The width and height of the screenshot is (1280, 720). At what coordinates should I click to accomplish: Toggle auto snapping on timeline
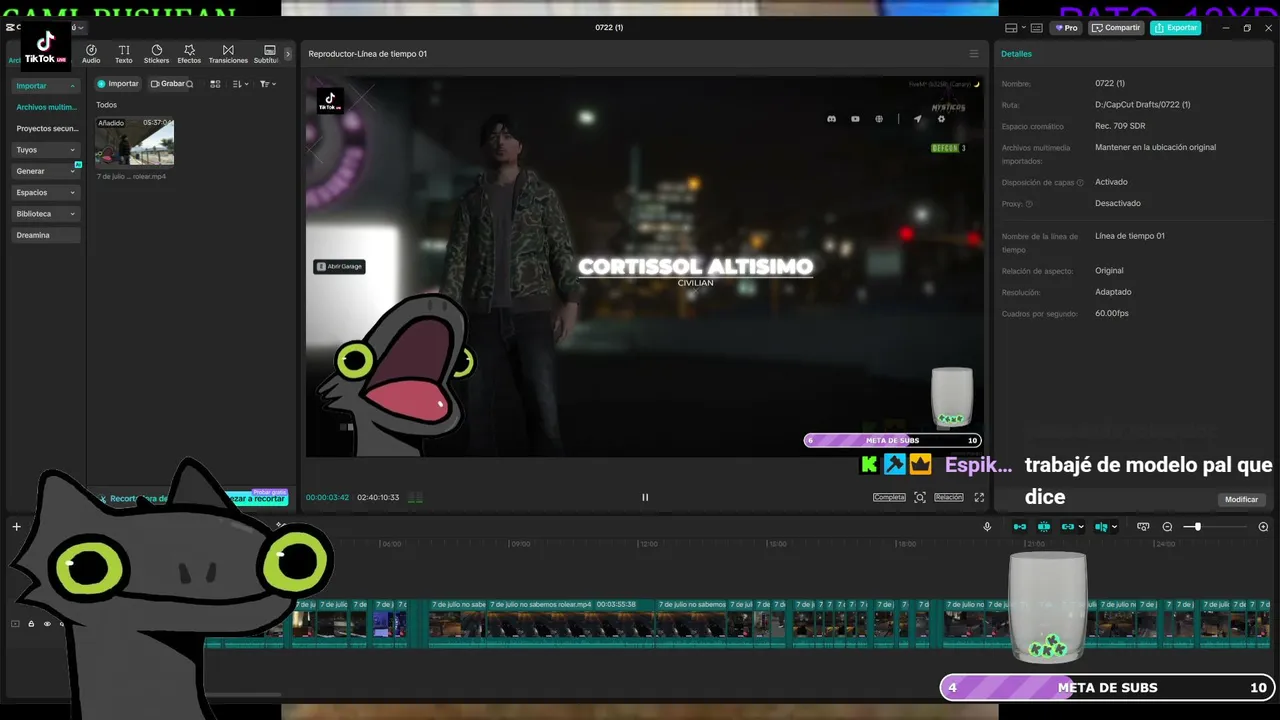(x=1044, y=527)
